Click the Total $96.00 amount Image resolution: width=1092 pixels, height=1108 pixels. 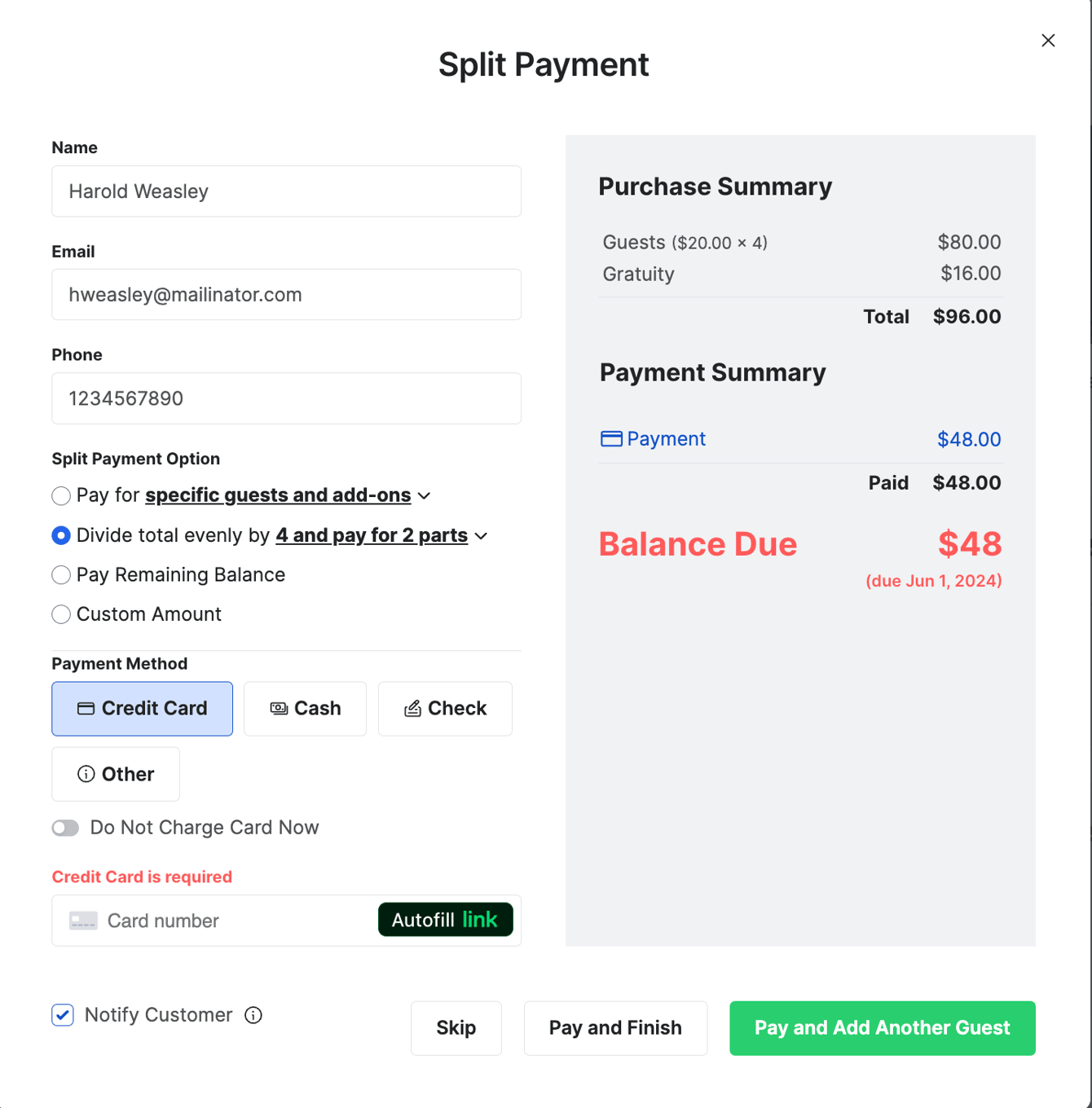pyautogui.click(x=967, y=317)
